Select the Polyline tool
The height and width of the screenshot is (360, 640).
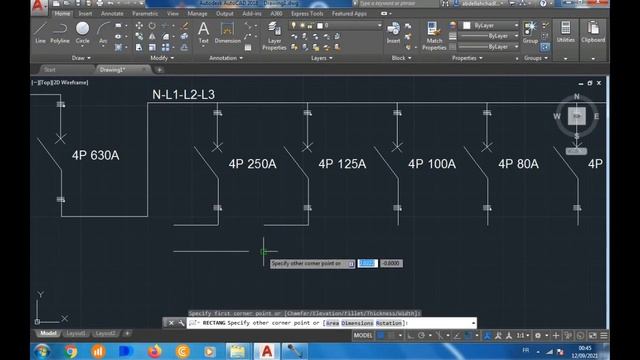tap(60, 33)
